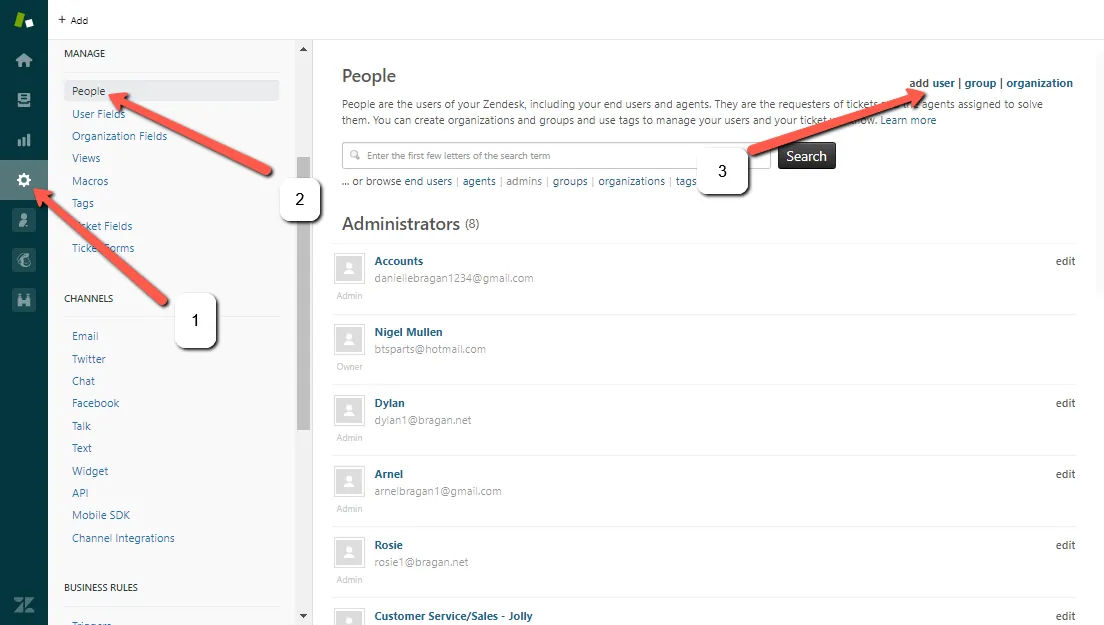1104x625 pixels.
Task: Open API channel settings
Action: (x=80, y=493)
